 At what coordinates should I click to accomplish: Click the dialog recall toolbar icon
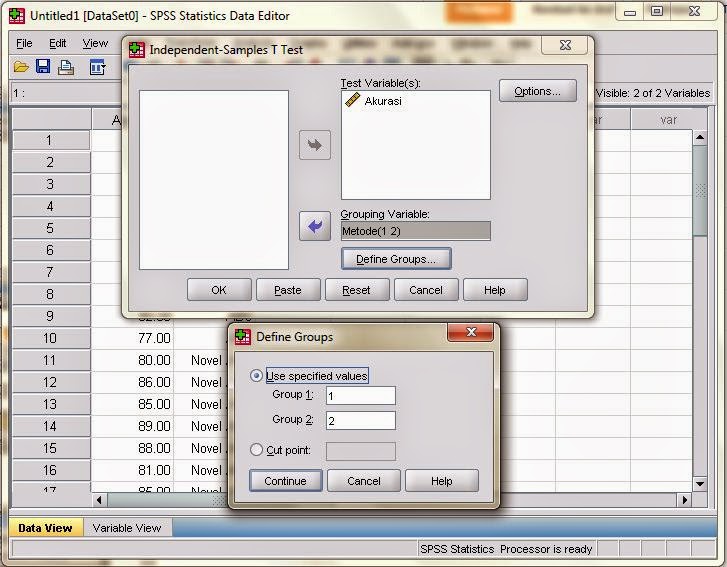click(97, 68)
